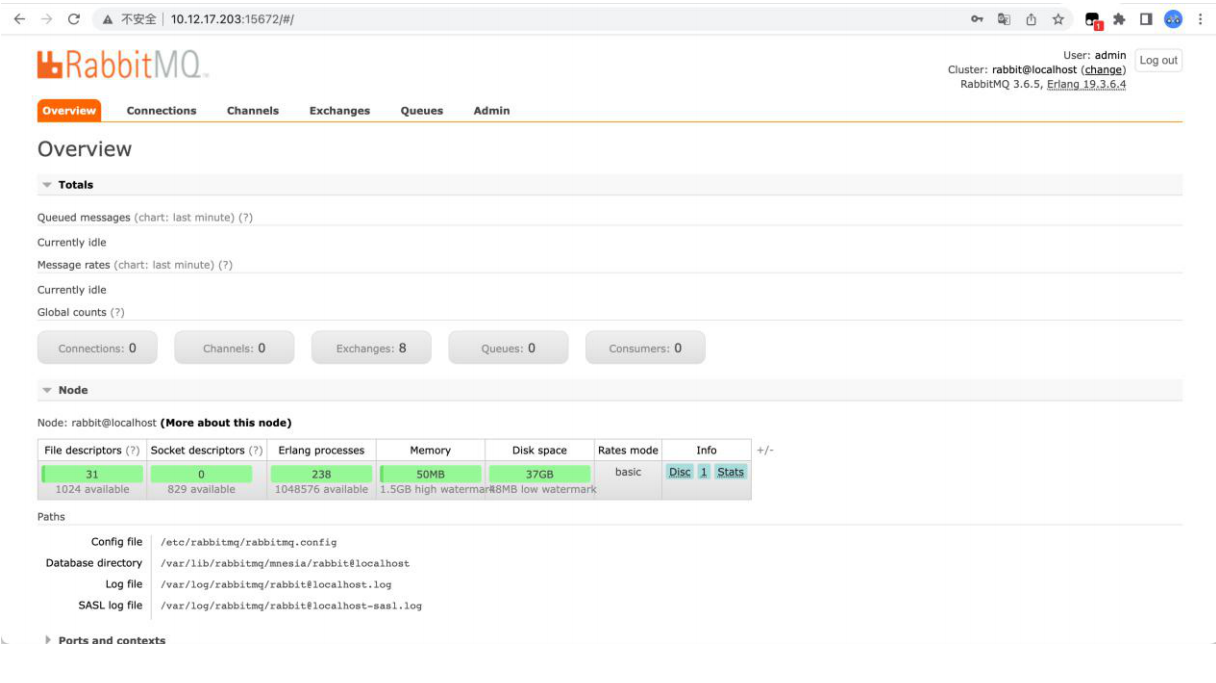
Task: Click the cluster name change link
Action: [x=1103, y=70]
